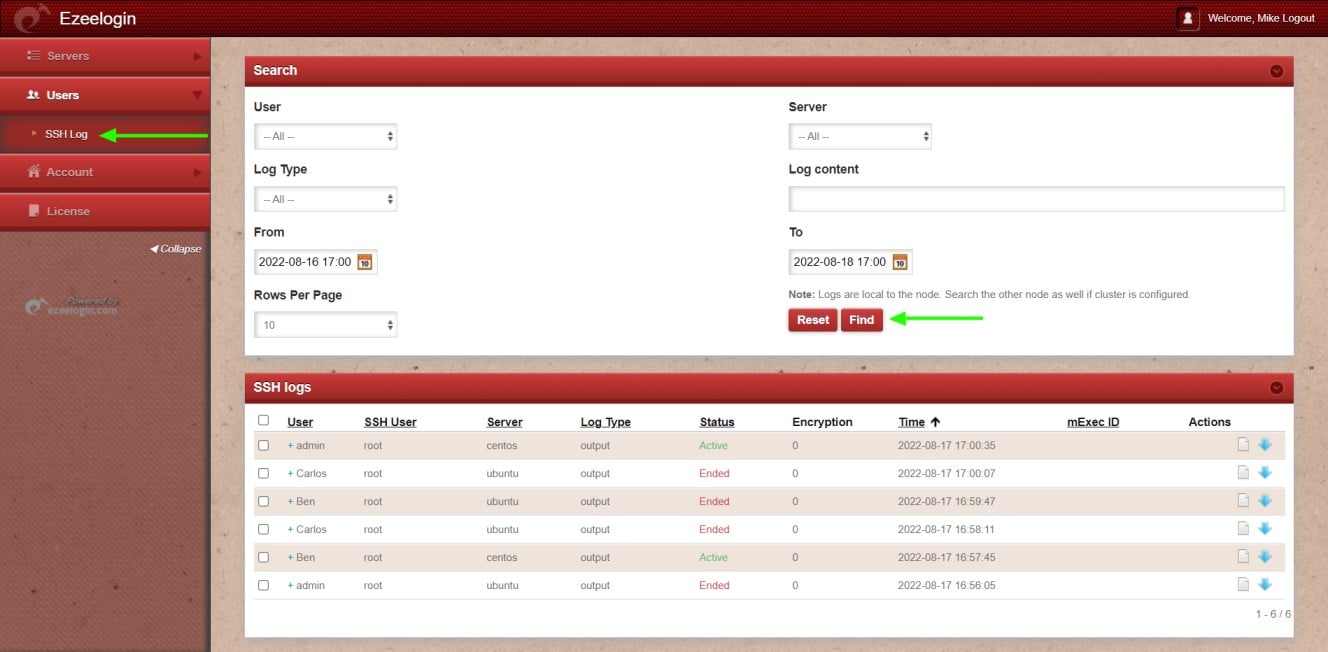
Task: Sort table by Status column
Action: pyautogui.click(x=717, y=422)
